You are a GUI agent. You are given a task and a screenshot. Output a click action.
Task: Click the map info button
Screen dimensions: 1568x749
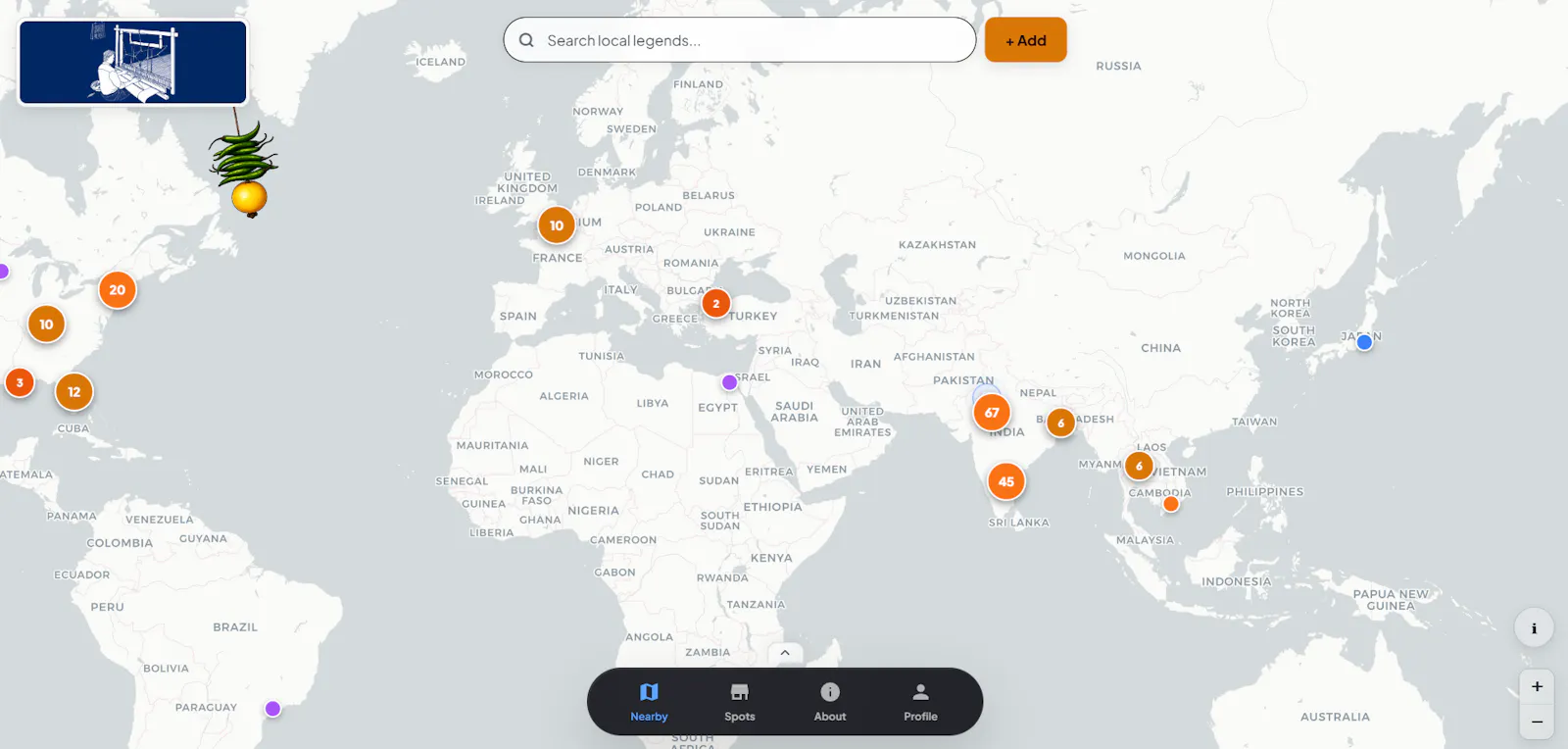[1534, 628]
